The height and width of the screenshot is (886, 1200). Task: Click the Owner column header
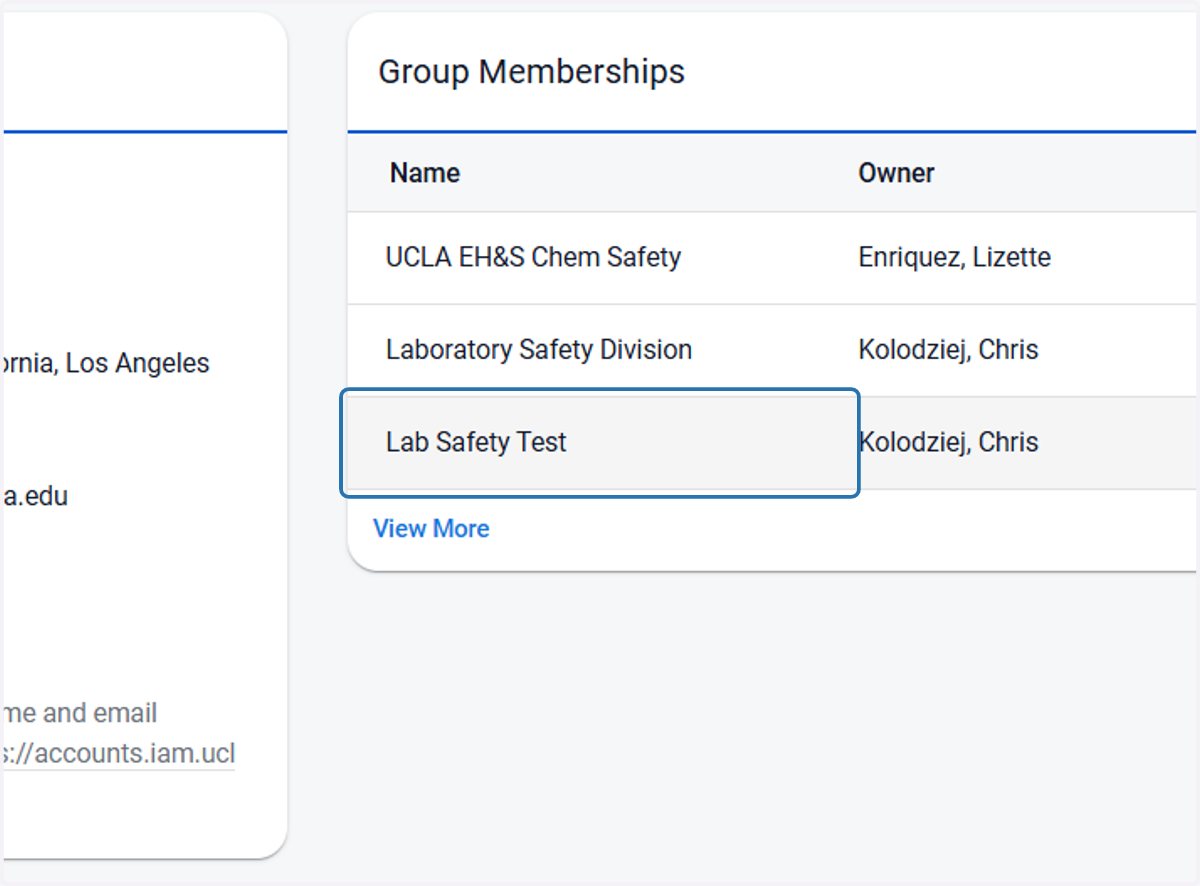(896, 173)
